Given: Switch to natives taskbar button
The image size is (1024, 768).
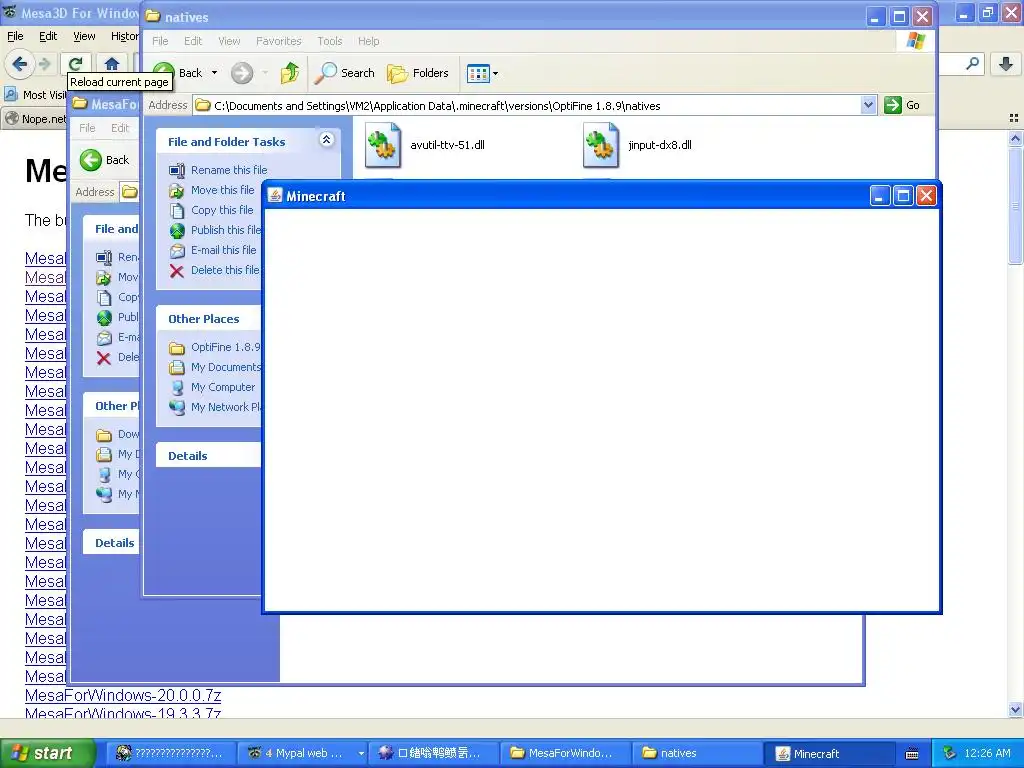Looking at the screenshot, I should pyautogui.click(x=697, y=753).
